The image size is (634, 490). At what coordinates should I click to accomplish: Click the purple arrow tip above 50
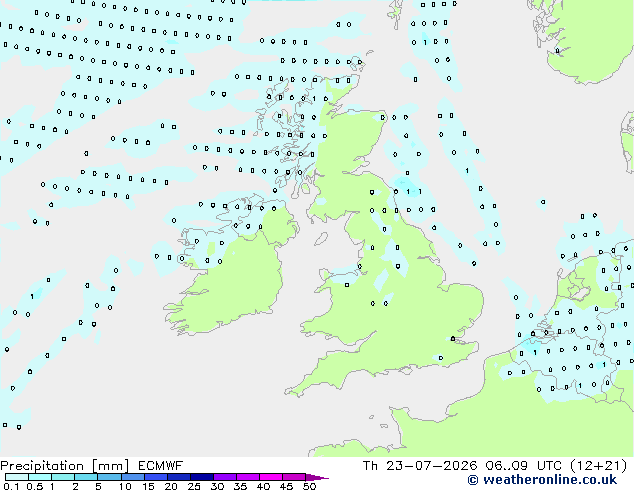tap(317, 477)
